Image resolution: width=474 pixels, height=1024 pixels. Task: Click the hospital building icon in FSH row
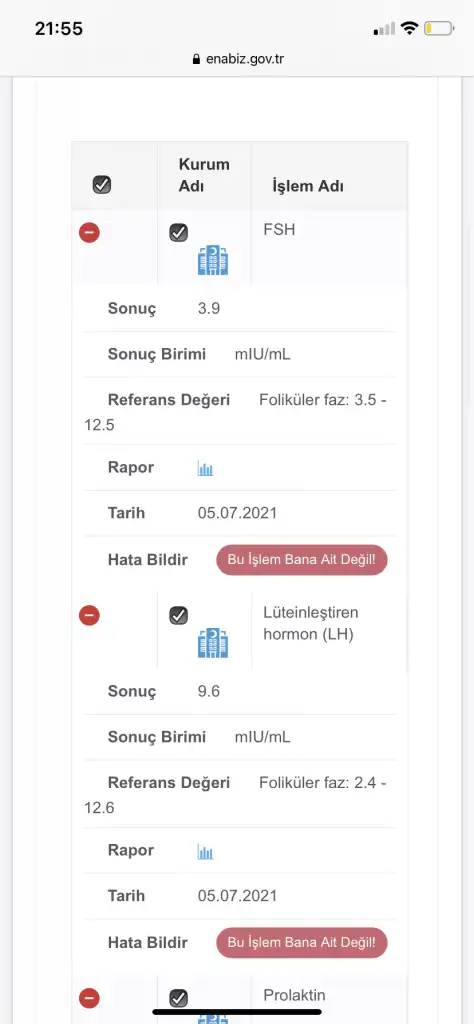coord(213,260)
